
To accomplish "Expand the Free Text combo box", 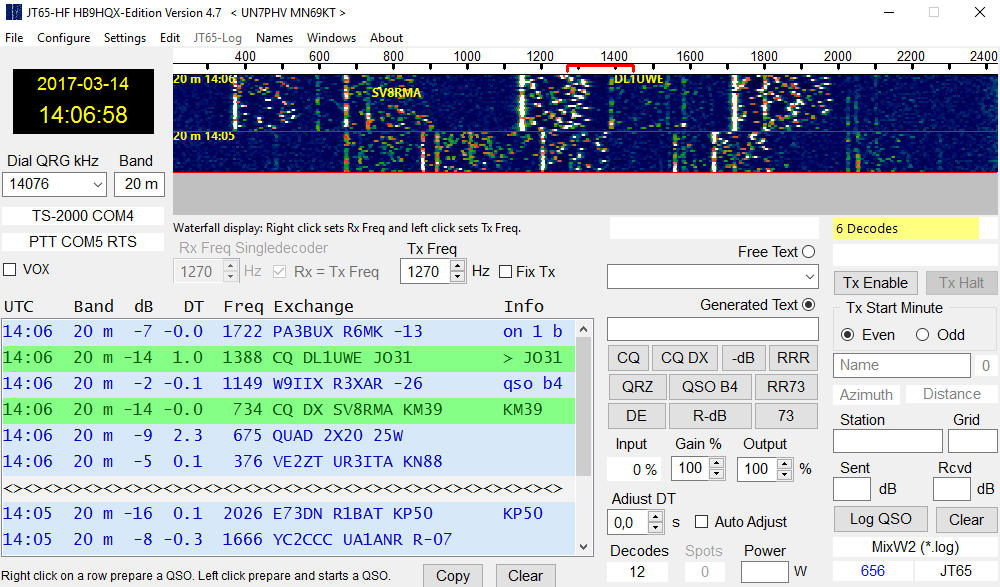I will point(809,277).
